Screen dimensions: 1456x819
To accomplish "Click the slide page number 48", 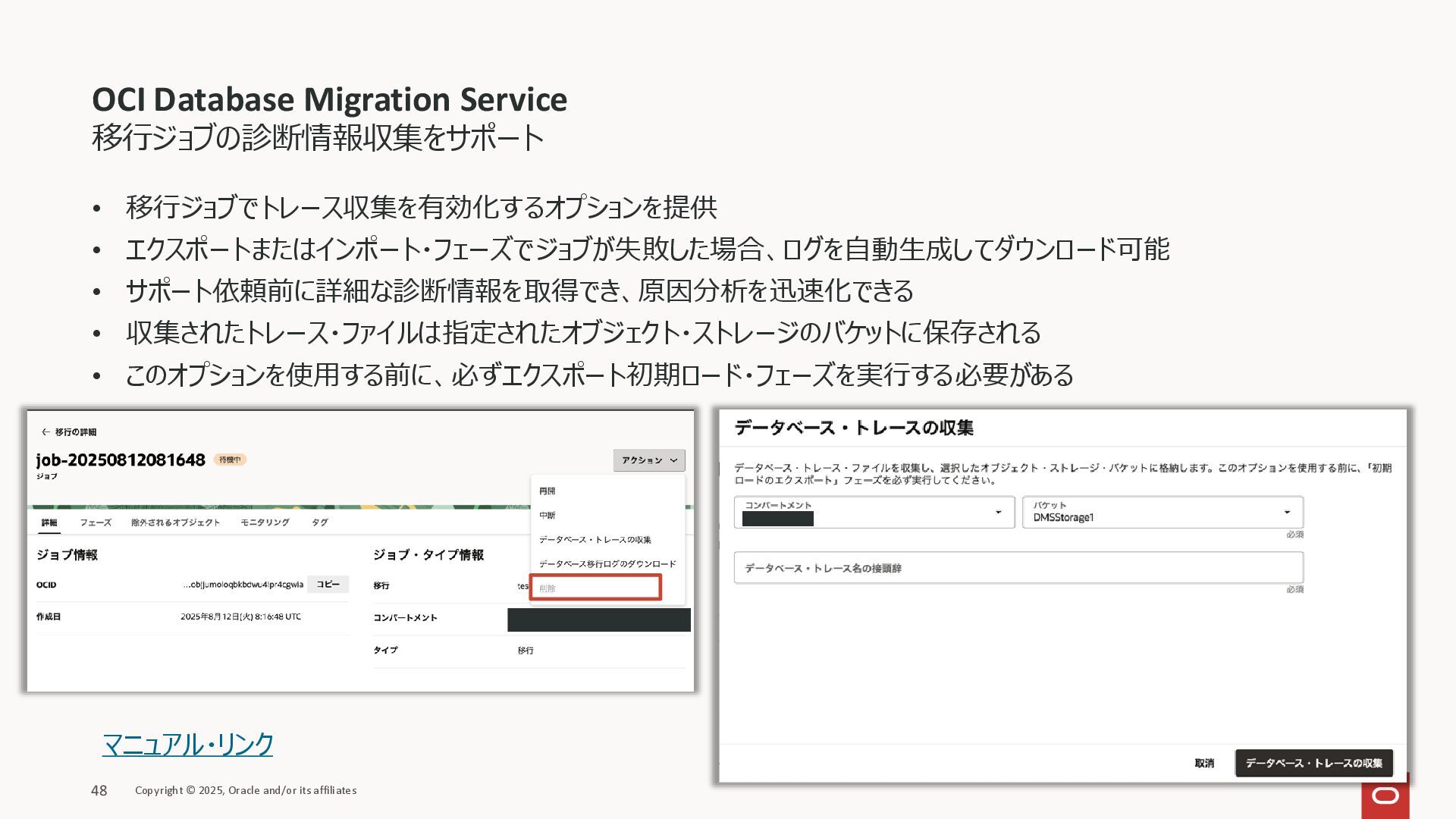I will pos(99,791).
